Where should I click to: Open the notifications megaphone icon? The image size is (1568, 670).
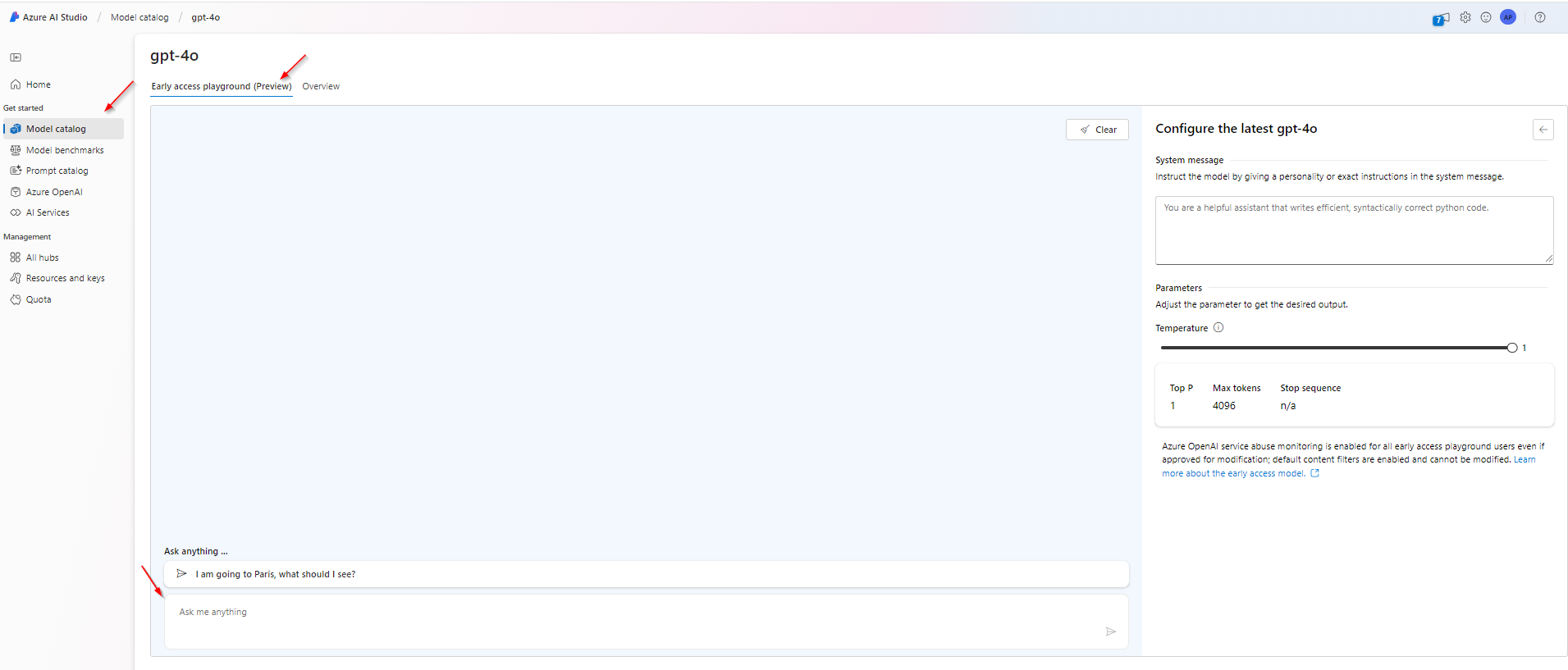coord(1441,18)
